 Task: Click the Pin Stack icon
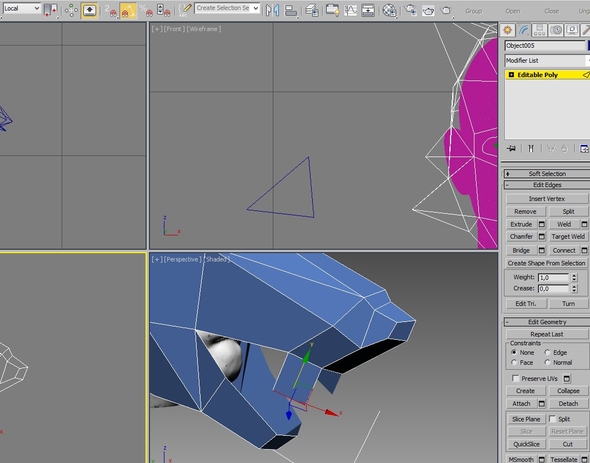tap(511, 149)
